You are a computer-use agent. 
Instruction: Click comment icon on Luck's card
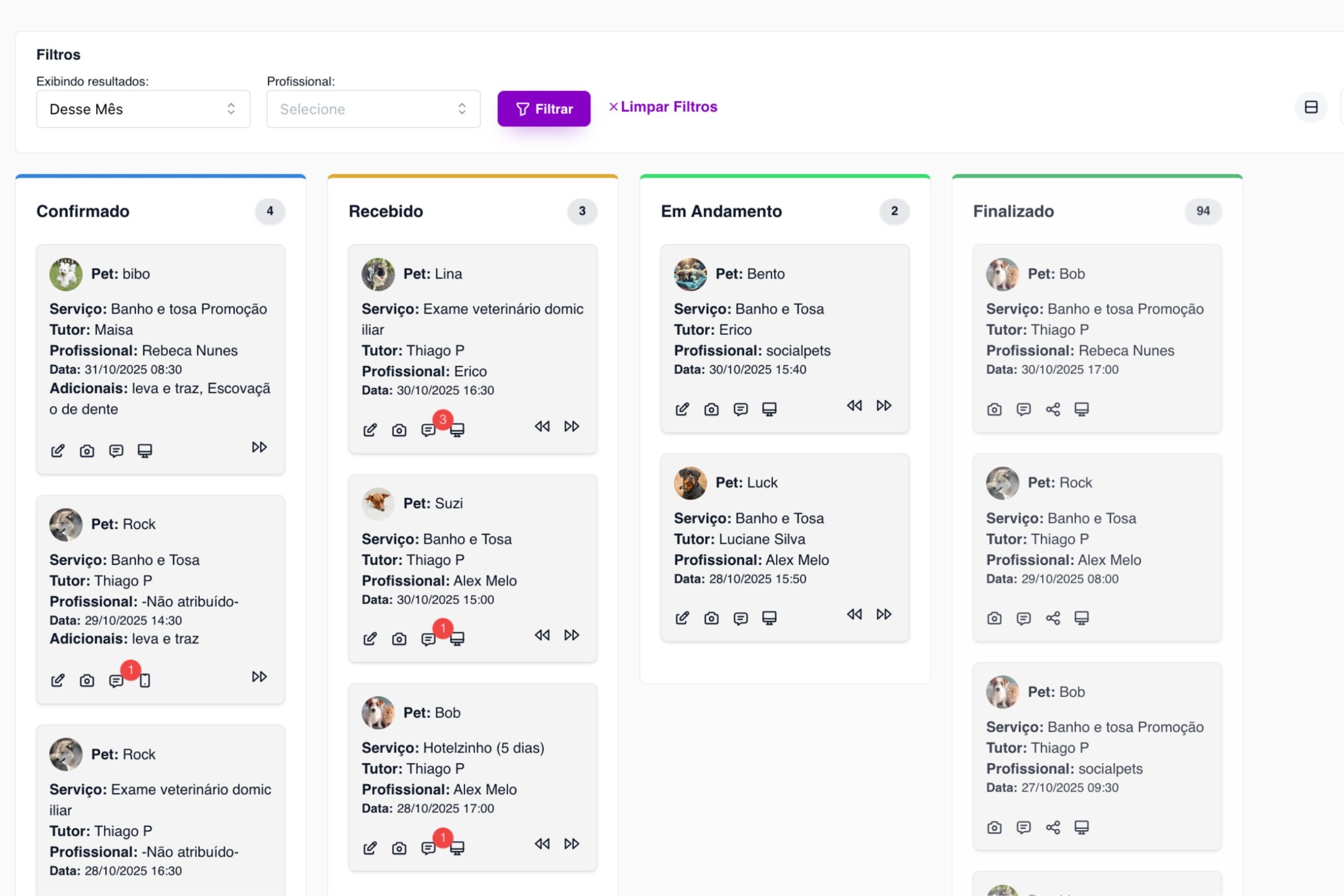740,618
